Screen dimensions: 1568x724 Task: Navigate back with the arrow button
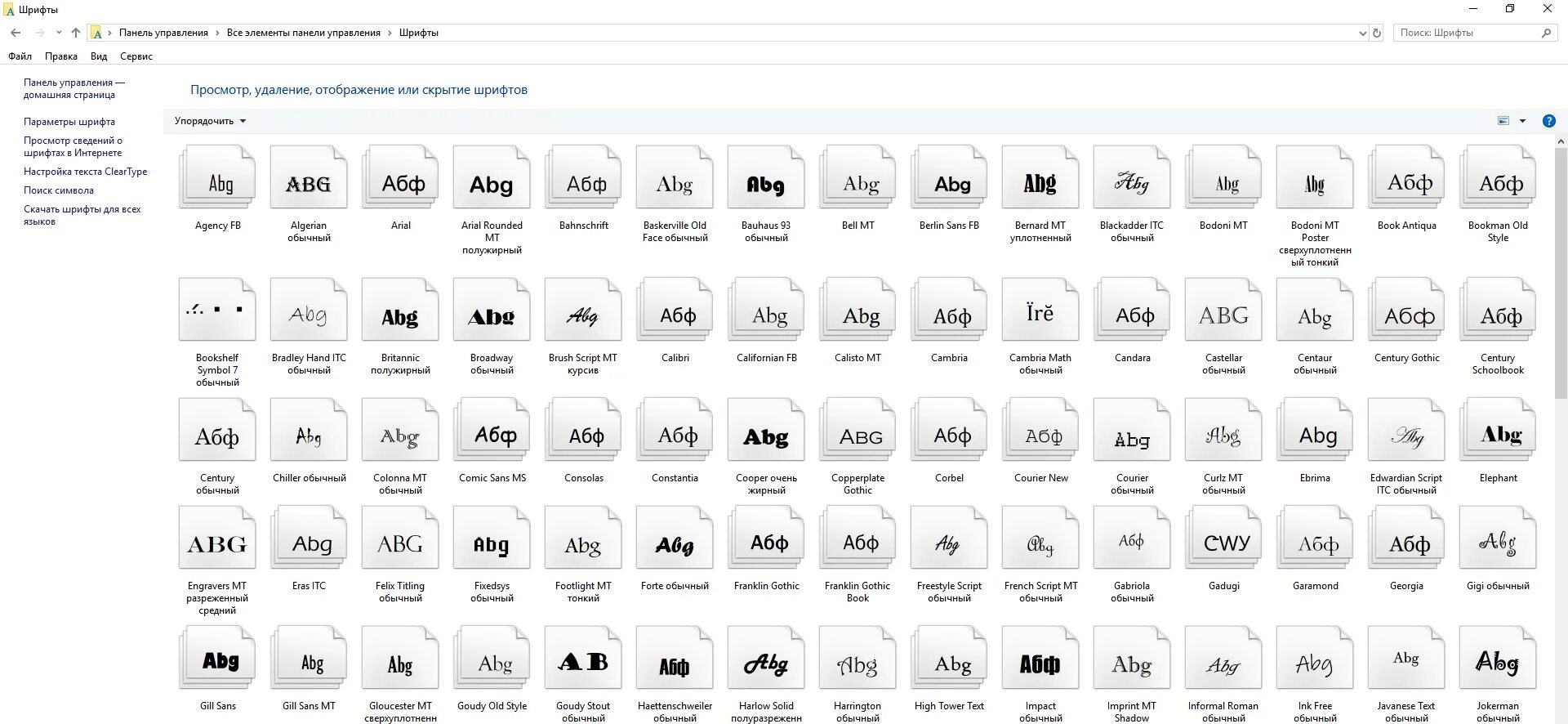(16, 33)
